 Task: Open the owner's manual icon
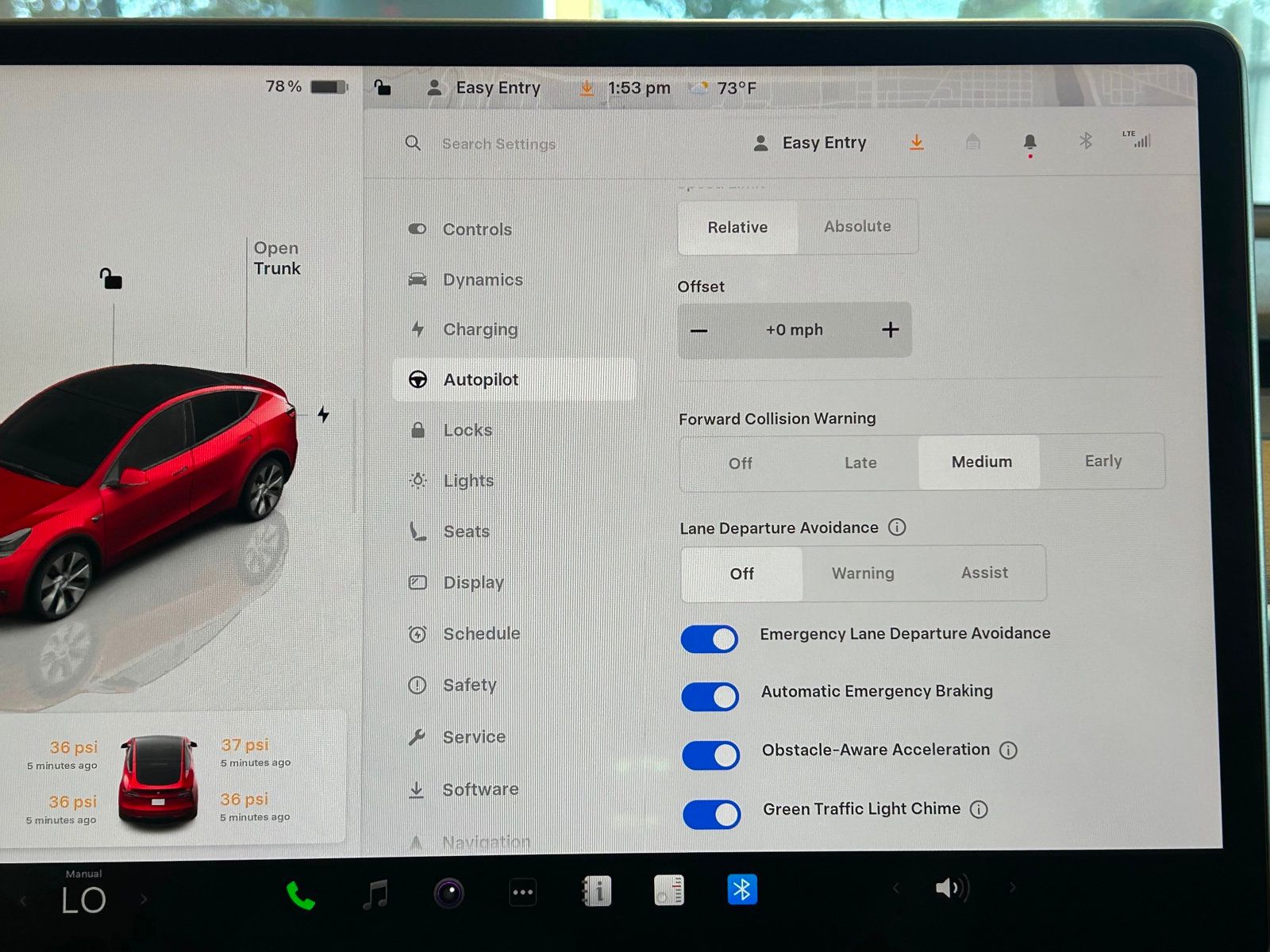[x=596, y=892]
